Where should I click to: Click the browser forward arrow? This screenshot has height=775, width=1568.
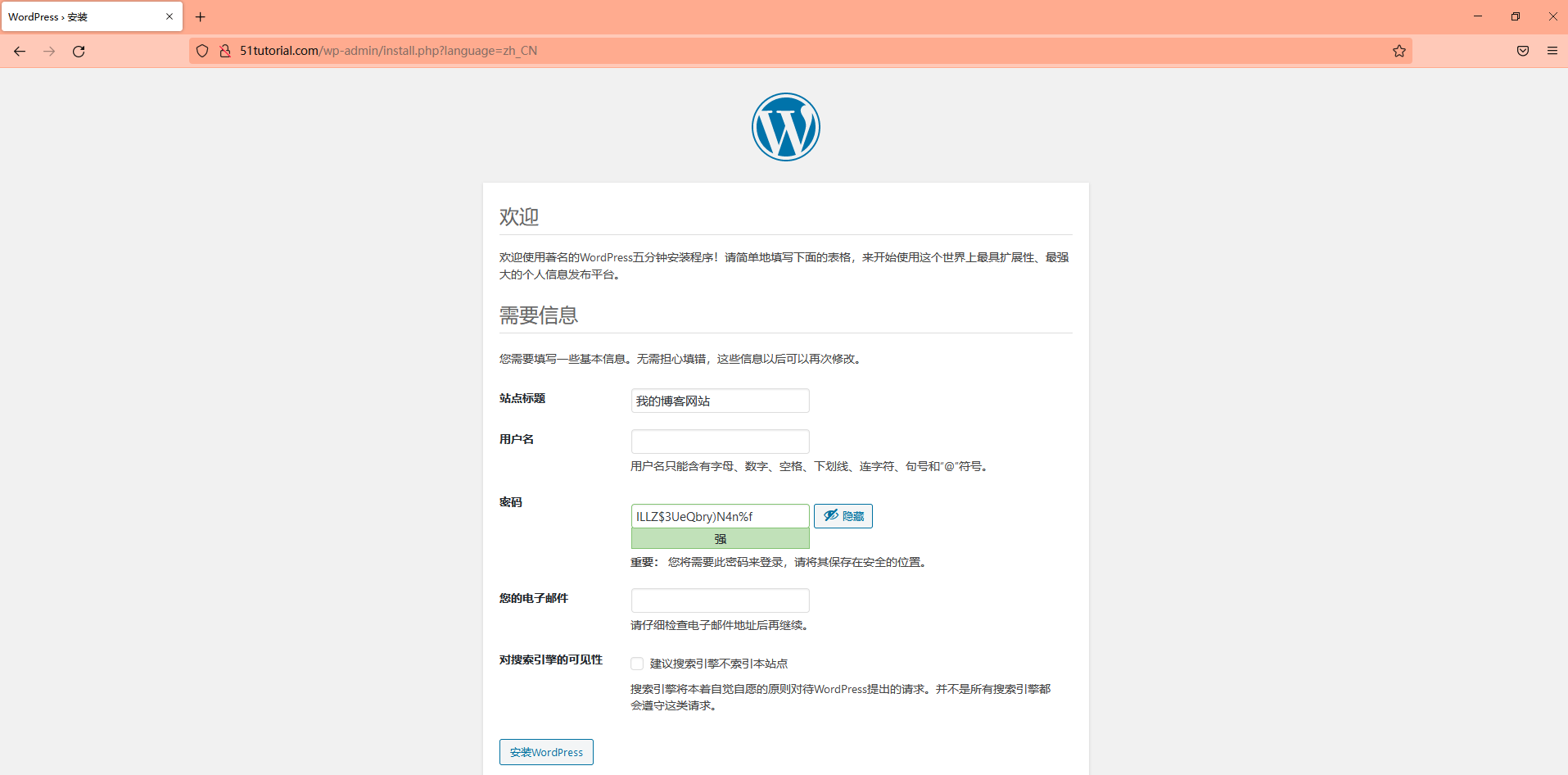pyautogui.click(x=49, y=51)
